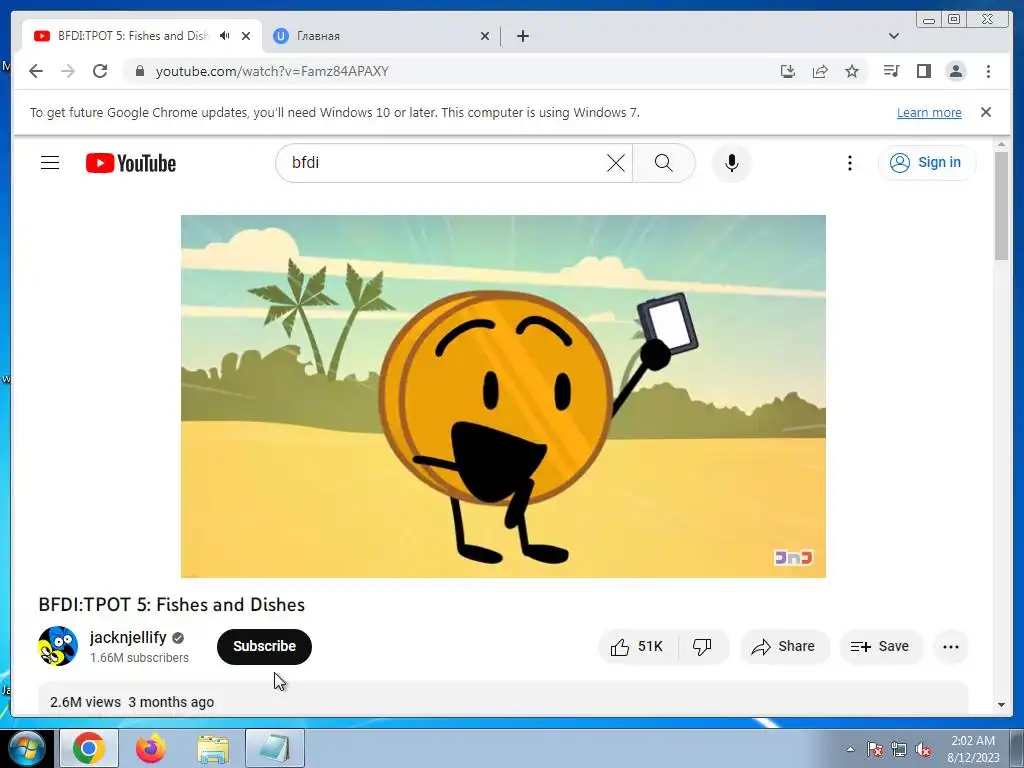Click the address bar URL
Screen dimensions: 1024x768
click(272, 71)
